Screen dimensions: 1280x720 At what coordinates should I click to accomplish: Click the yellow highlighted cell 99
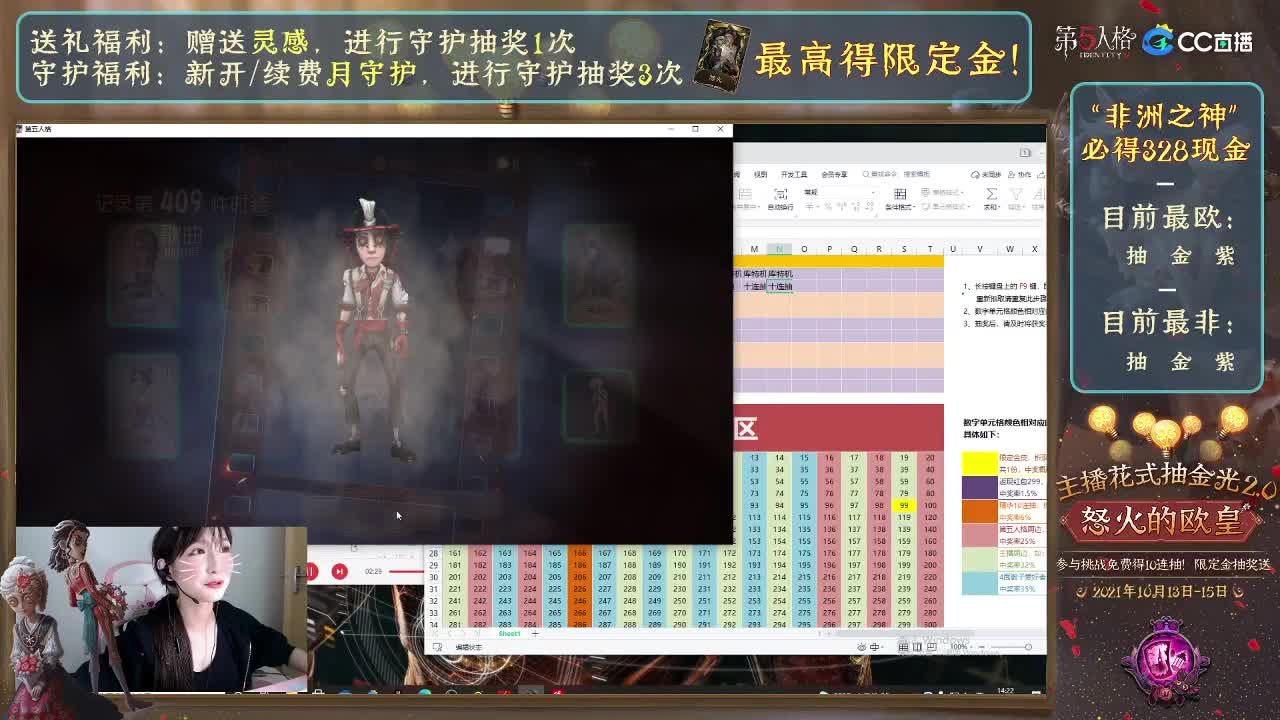click(904, 505)
